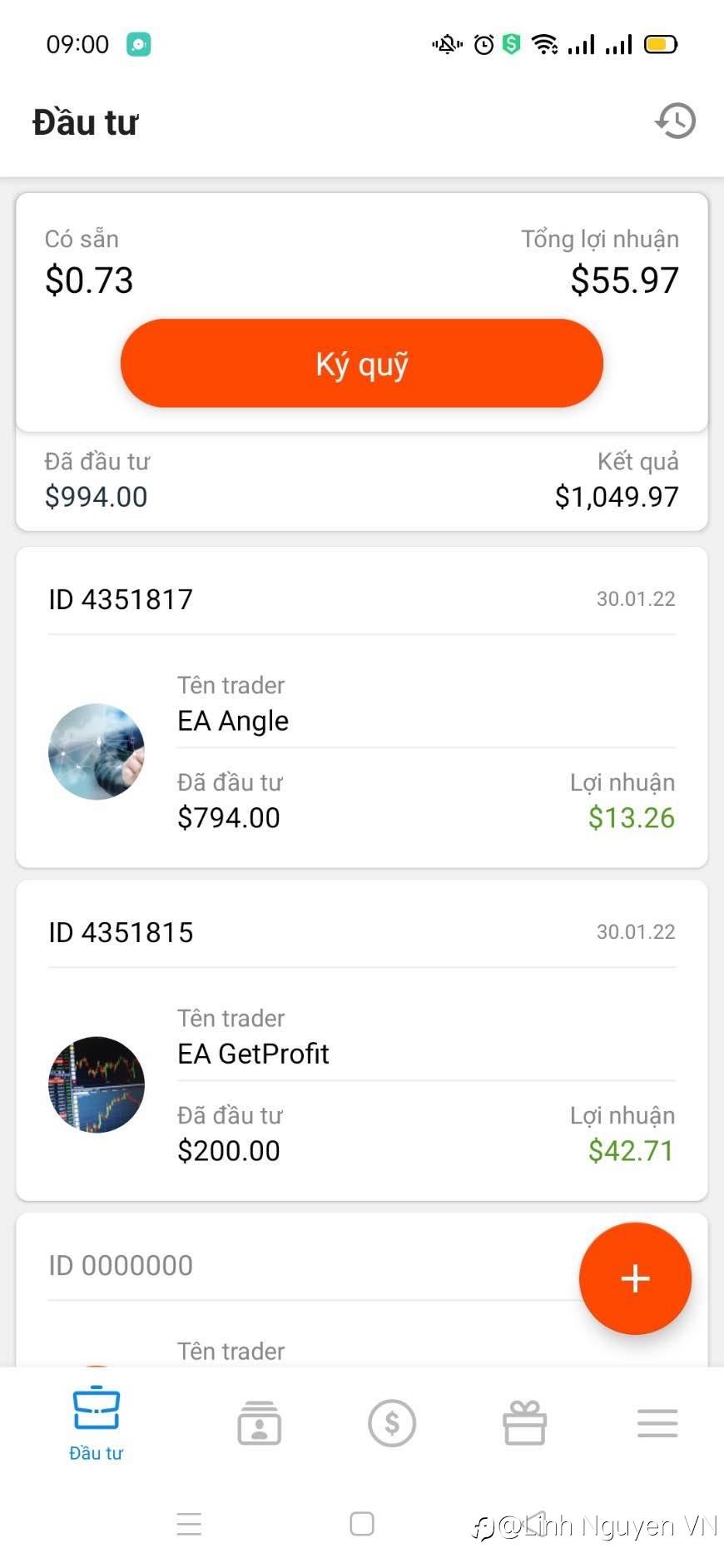Select the EA GetProfit trader name
724x1568 pixels.
tap(253, 1054)
